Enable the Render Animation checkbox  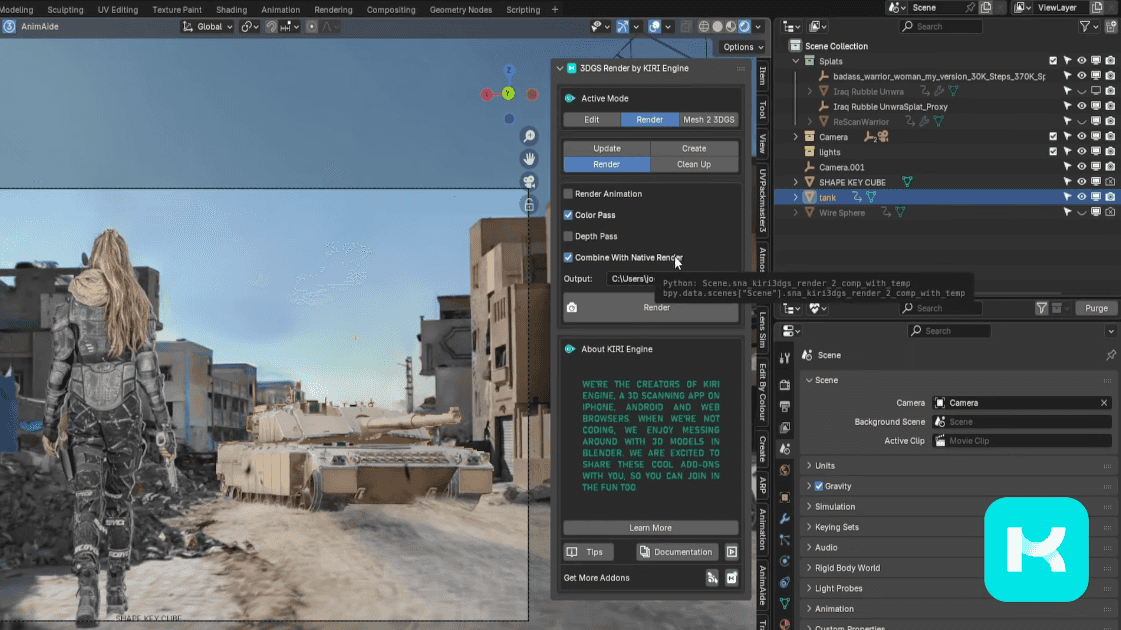point(568,194)
